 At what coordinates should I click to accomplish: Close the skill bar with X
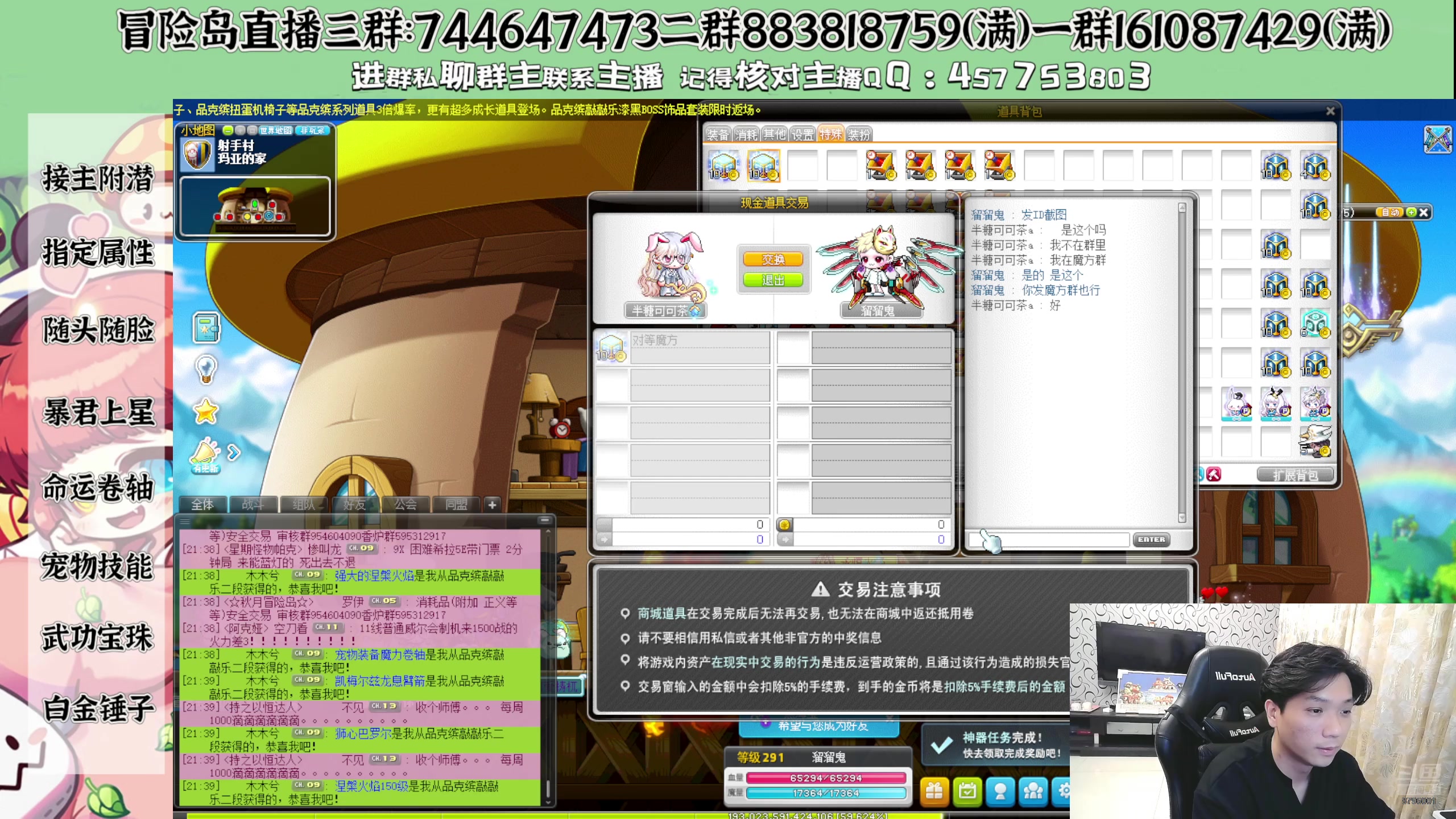coord(1424,212)
